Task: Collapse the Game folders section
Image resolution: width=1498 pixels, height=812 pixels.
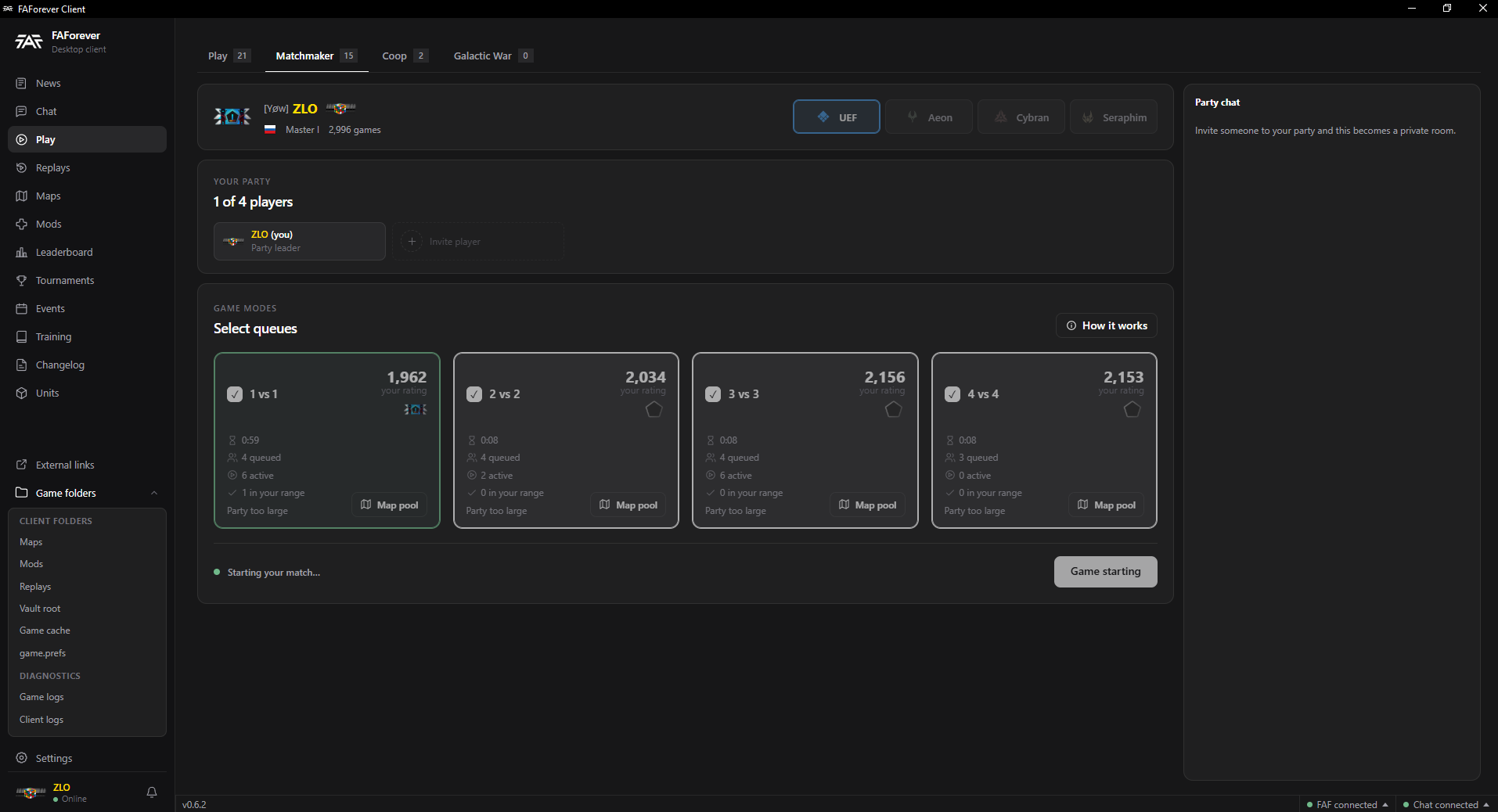Action: pos(154,493)
